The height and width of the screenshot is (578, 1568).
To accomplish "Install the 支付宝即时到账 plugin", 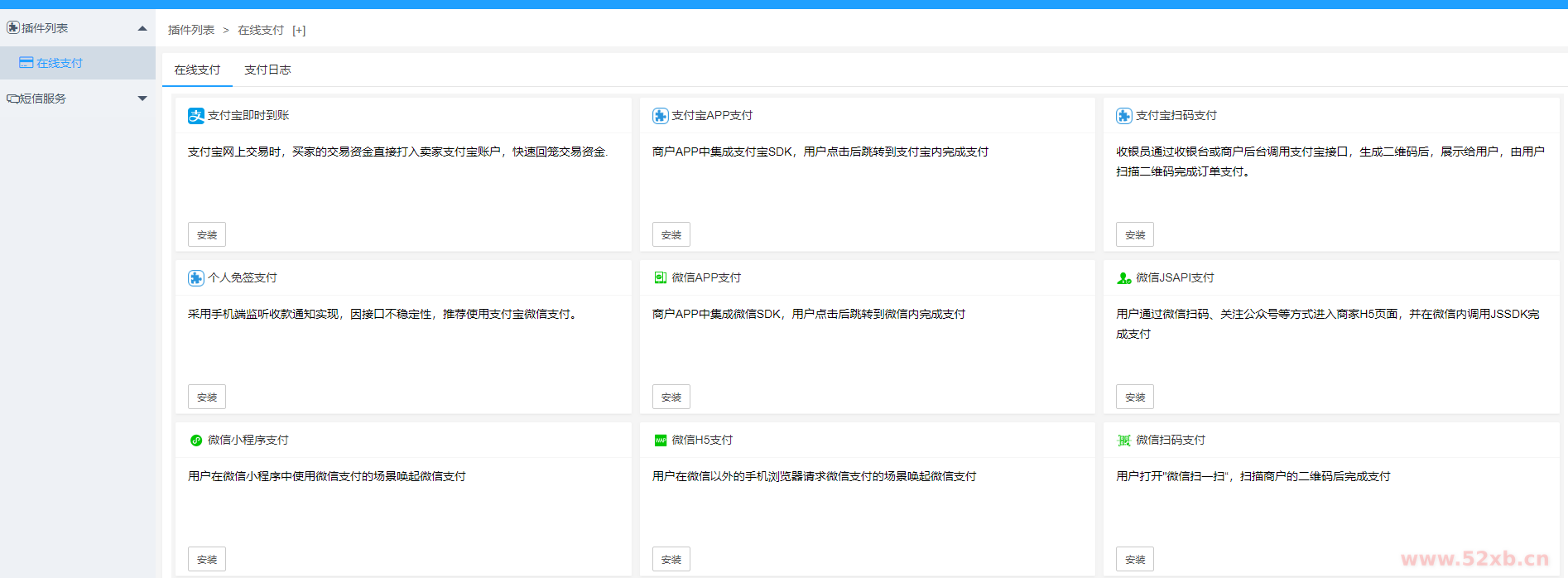I will click(207, 235).
